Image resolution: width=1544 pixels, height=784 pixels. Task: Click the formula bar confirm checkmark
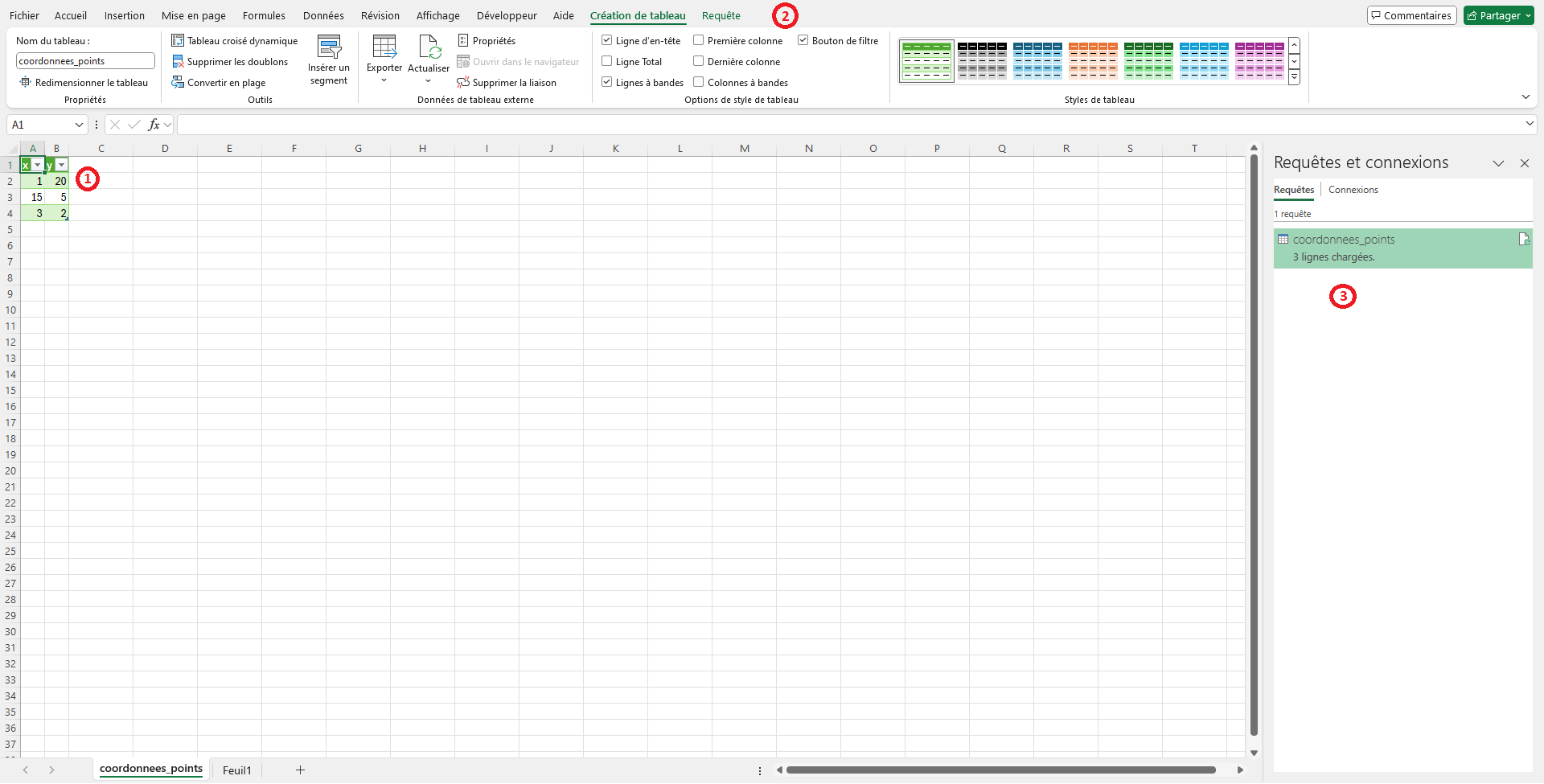click(134, 125)
